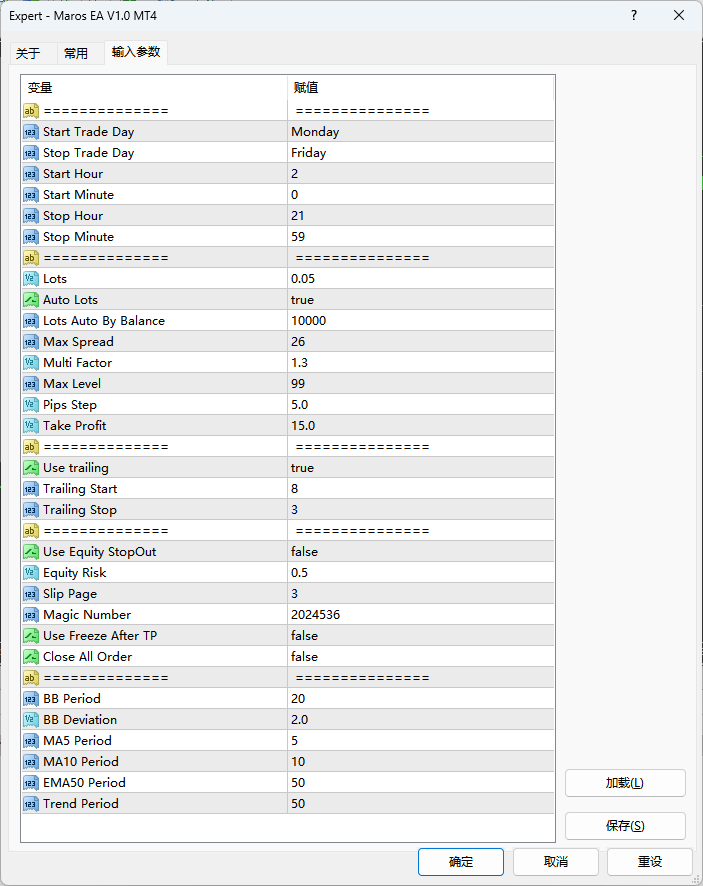Click the Auto Lots boolean icon
This screenshot has width=703, height=886.
tap(31, 300)
